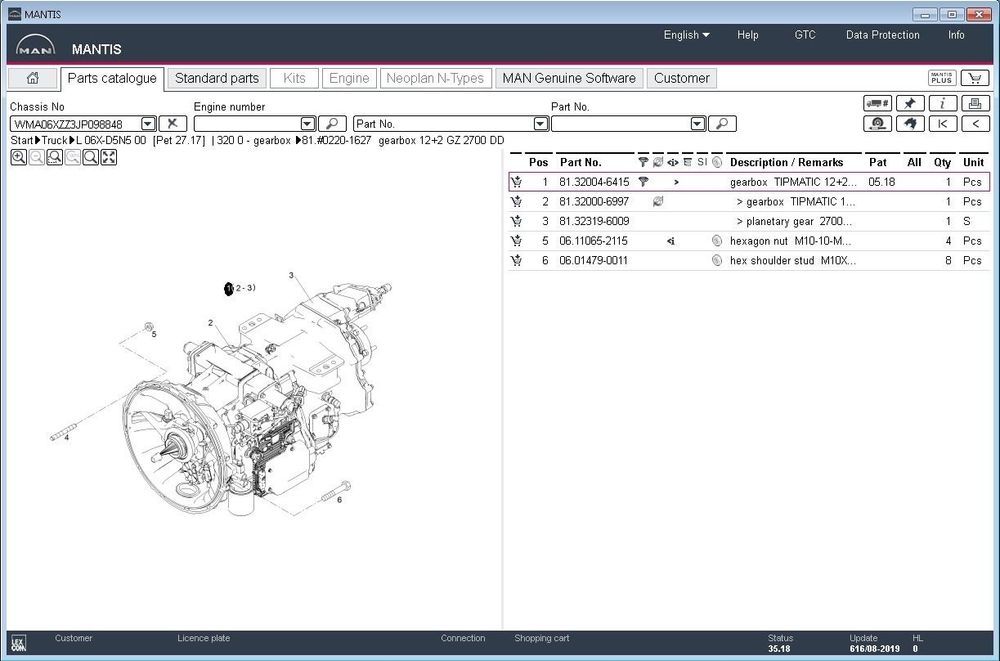The width and height of the screenshot is (1000, 661).
Task: Zoom in on the gearbox drawing
Action: coord(18,158)
